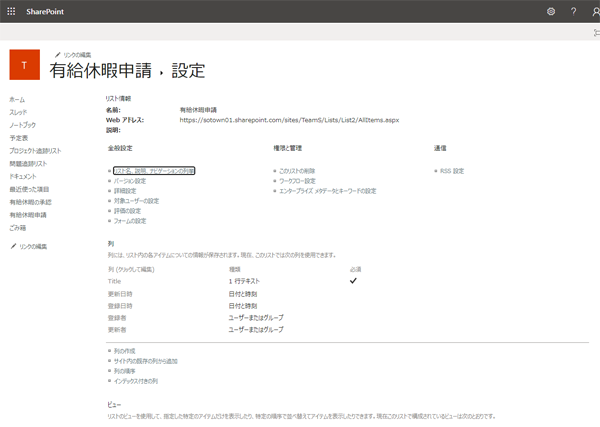
Task: Open リスト名、説明、ナビゲーションの列挙 settings
Action: point(154,171)
